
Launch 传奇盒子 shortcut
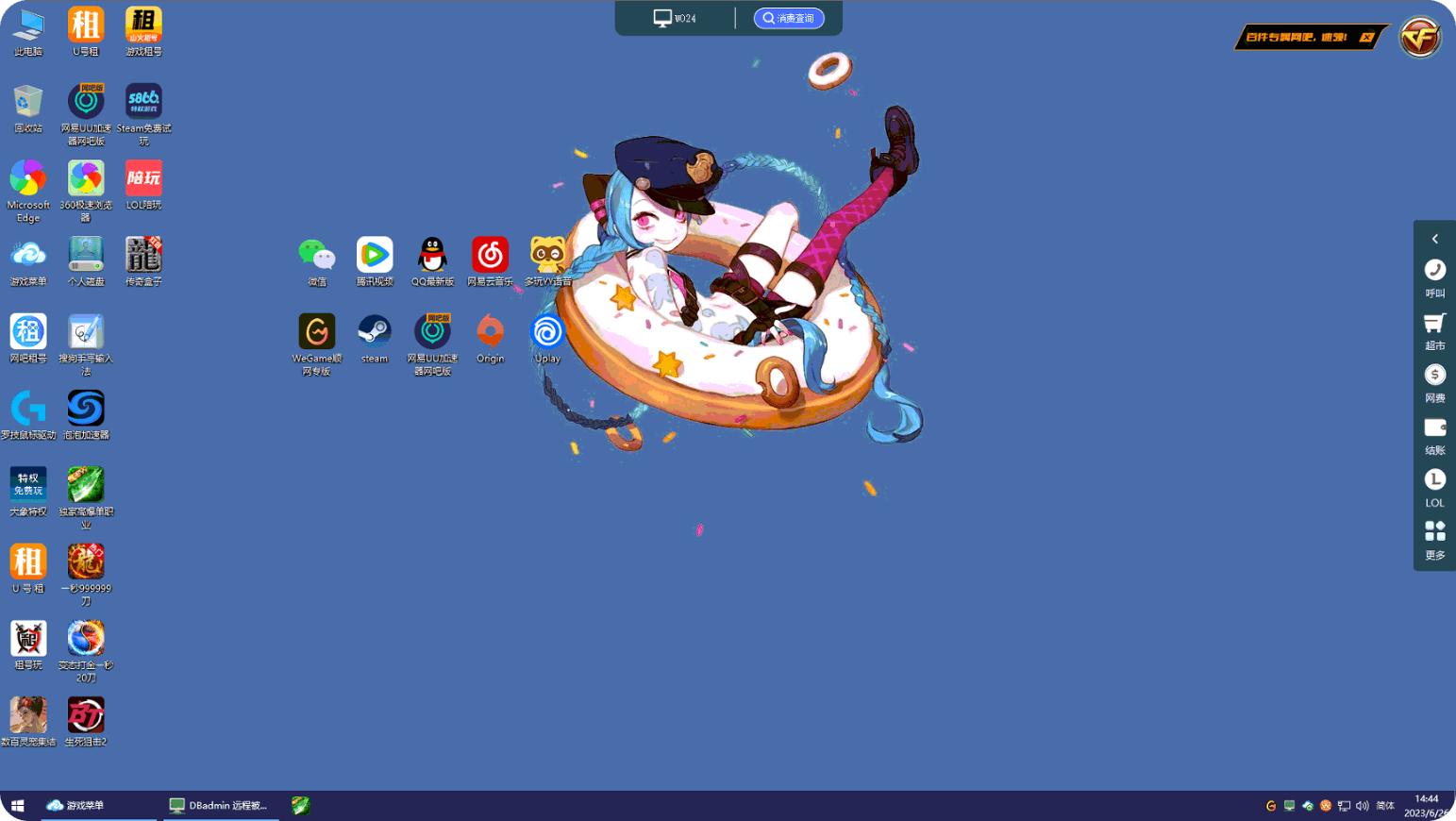click(x=143, y=261)
